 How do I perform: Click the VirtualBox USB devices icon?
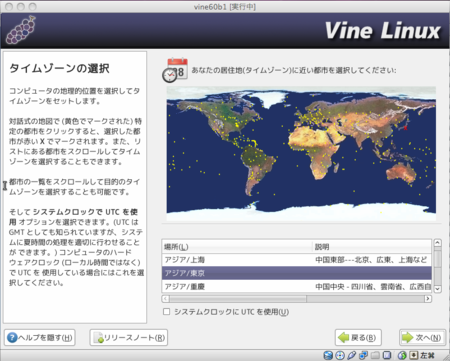[351, 355]
